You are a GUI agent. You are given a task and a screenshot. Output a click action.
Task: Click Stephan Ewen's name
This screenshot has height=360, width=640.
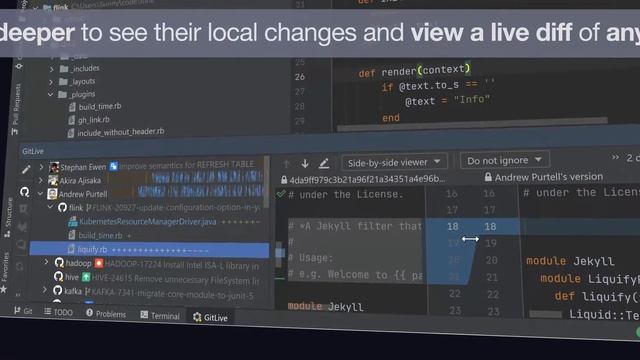tap(83, 167)
